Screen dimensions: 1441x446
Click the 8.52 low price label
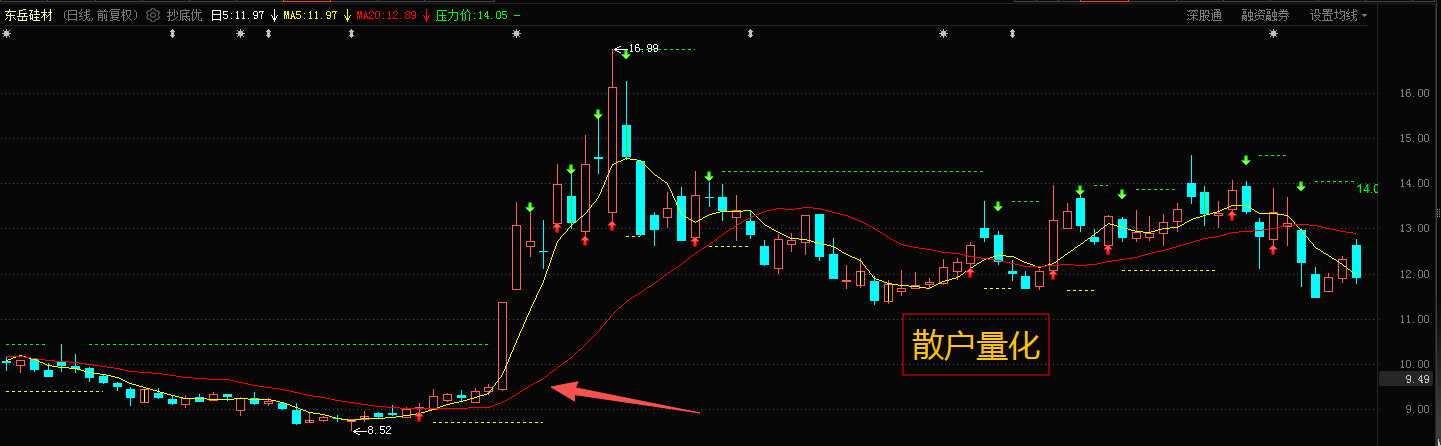pos(379,430)
